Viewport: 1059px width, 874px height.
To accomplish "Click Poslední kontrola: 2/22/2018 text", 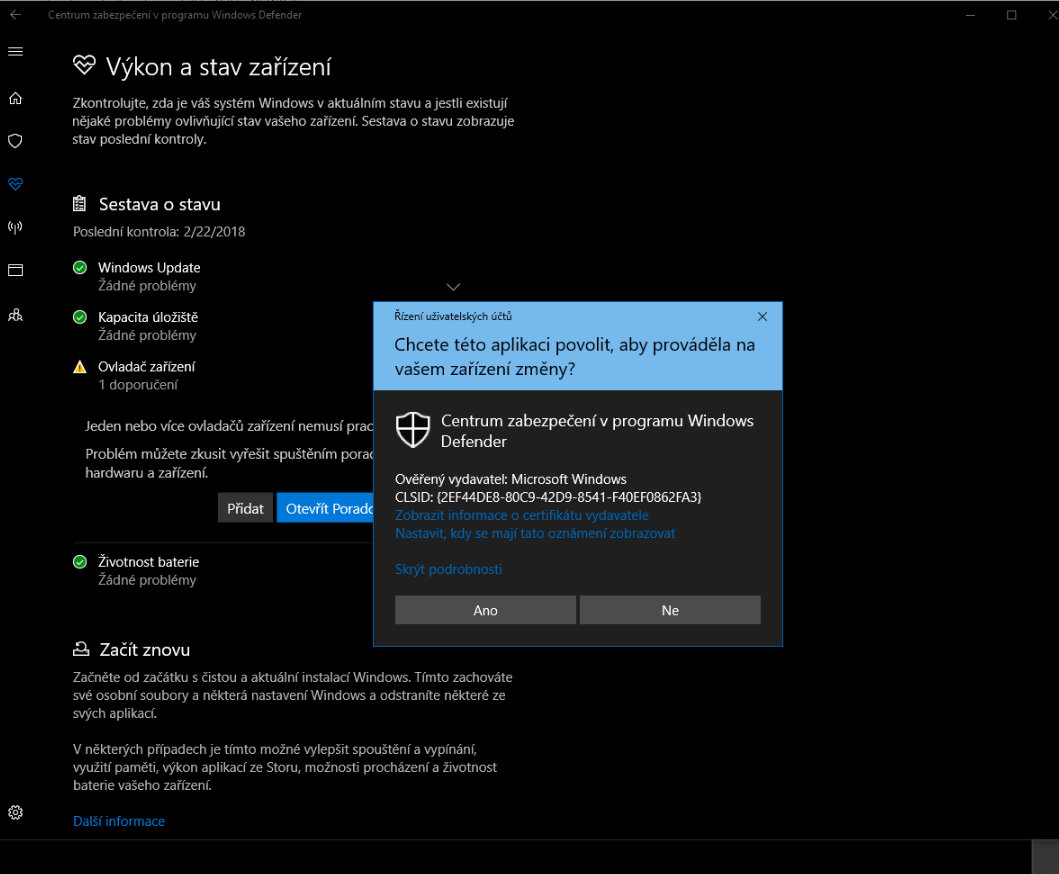I will point(159,232).
